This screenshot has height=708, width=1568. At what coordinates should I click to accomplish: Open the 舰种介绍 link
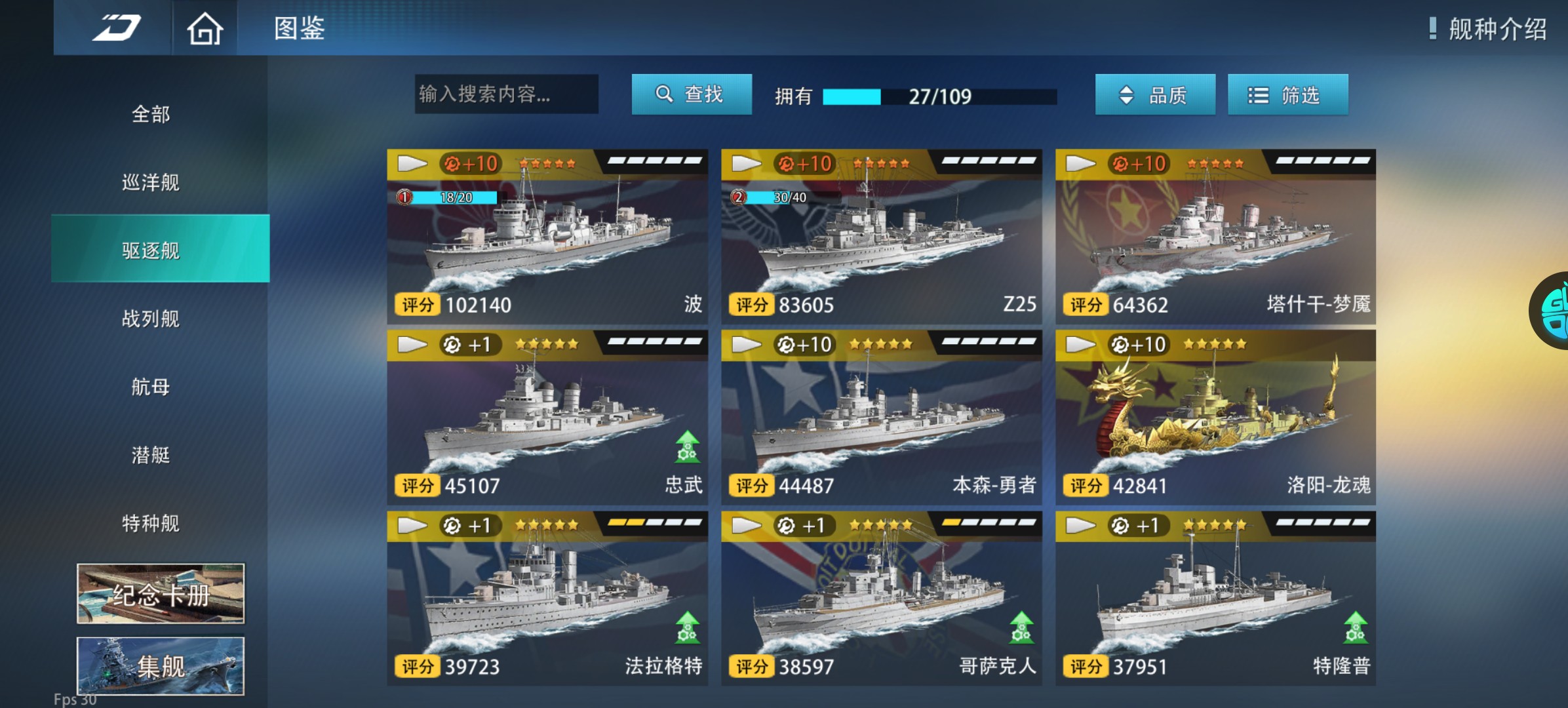click(1497, 29)
